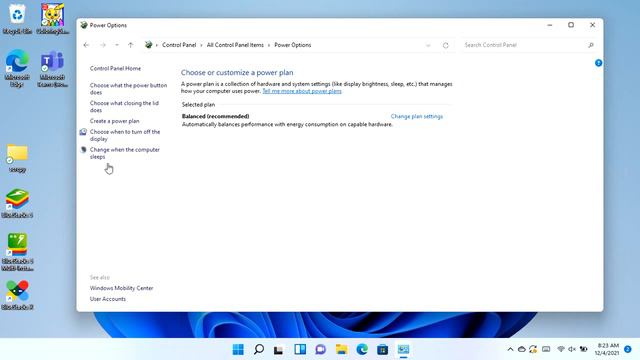Select All Control Panel Items breadcrumb
The image size is (640, 360).
point(235,45)
